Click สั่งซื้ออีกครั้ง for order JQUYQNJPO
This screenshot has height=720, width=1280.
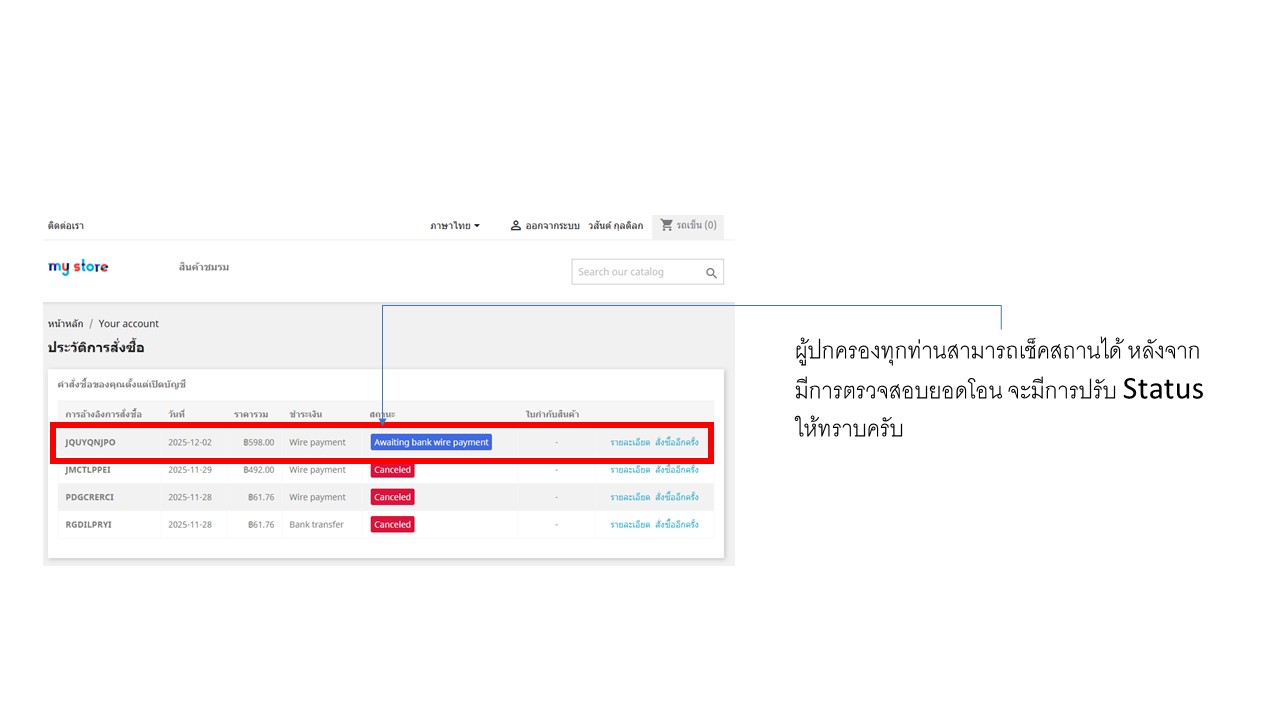[677, 442]
